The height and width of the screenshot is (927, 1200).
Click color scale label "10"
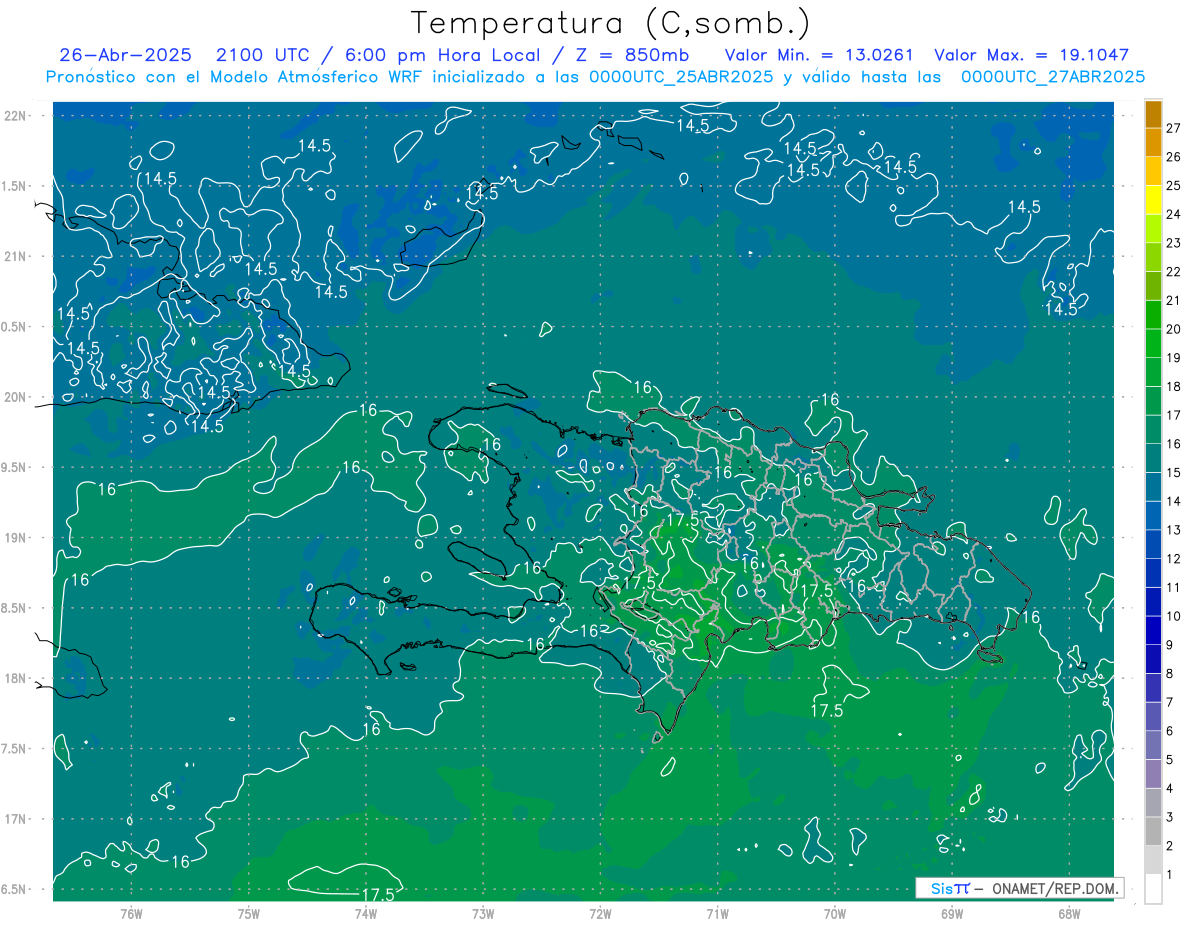[1173, 616]
